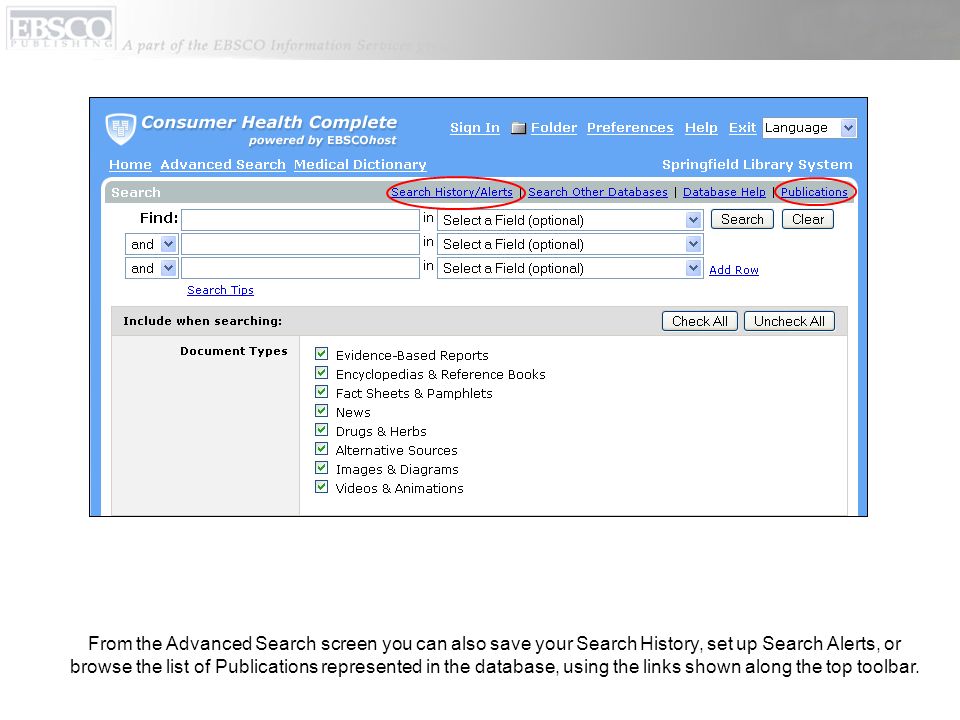
Task: Click the 'Include when searching:' heading
Action: [x=203, y=321]
